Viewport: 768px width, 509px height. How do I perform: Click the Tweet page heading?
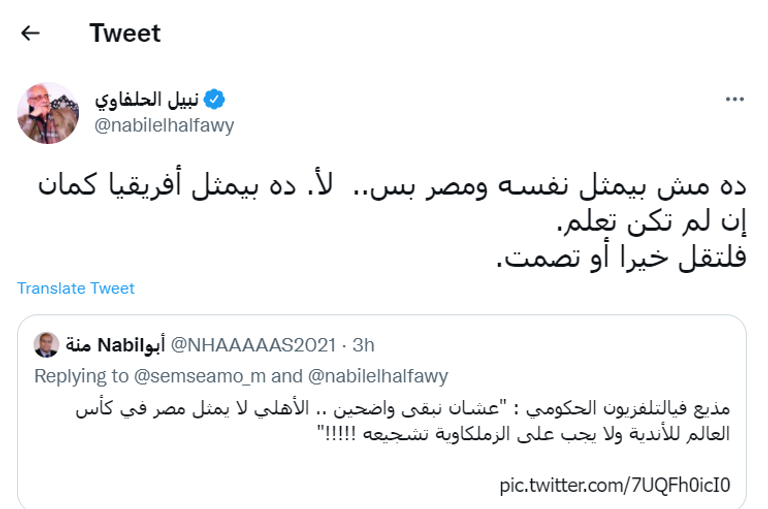(125, 33)
